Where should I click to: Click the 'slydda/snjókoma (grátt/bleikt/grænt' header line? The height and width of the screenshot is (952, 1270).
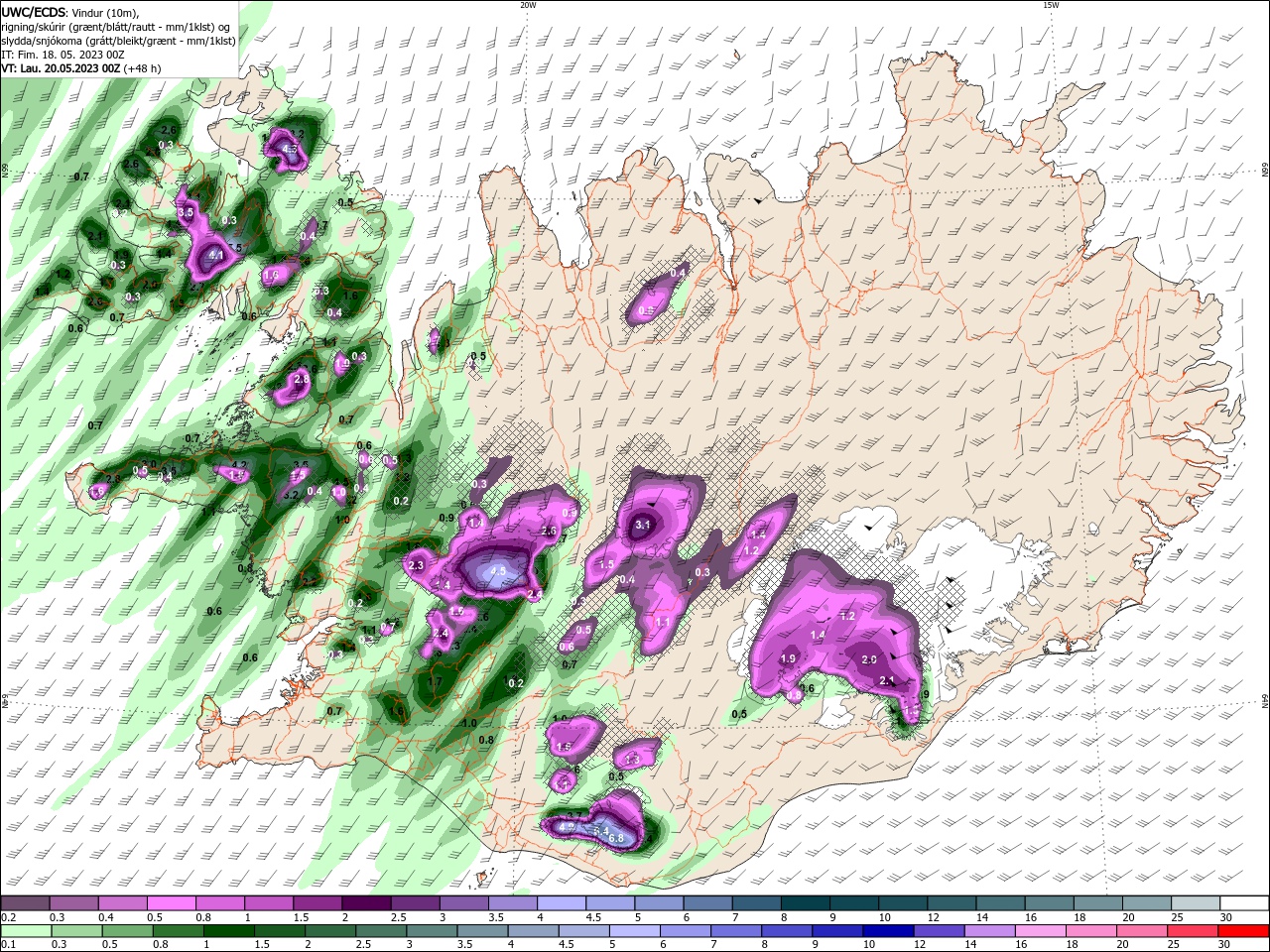tap(118, 41)
